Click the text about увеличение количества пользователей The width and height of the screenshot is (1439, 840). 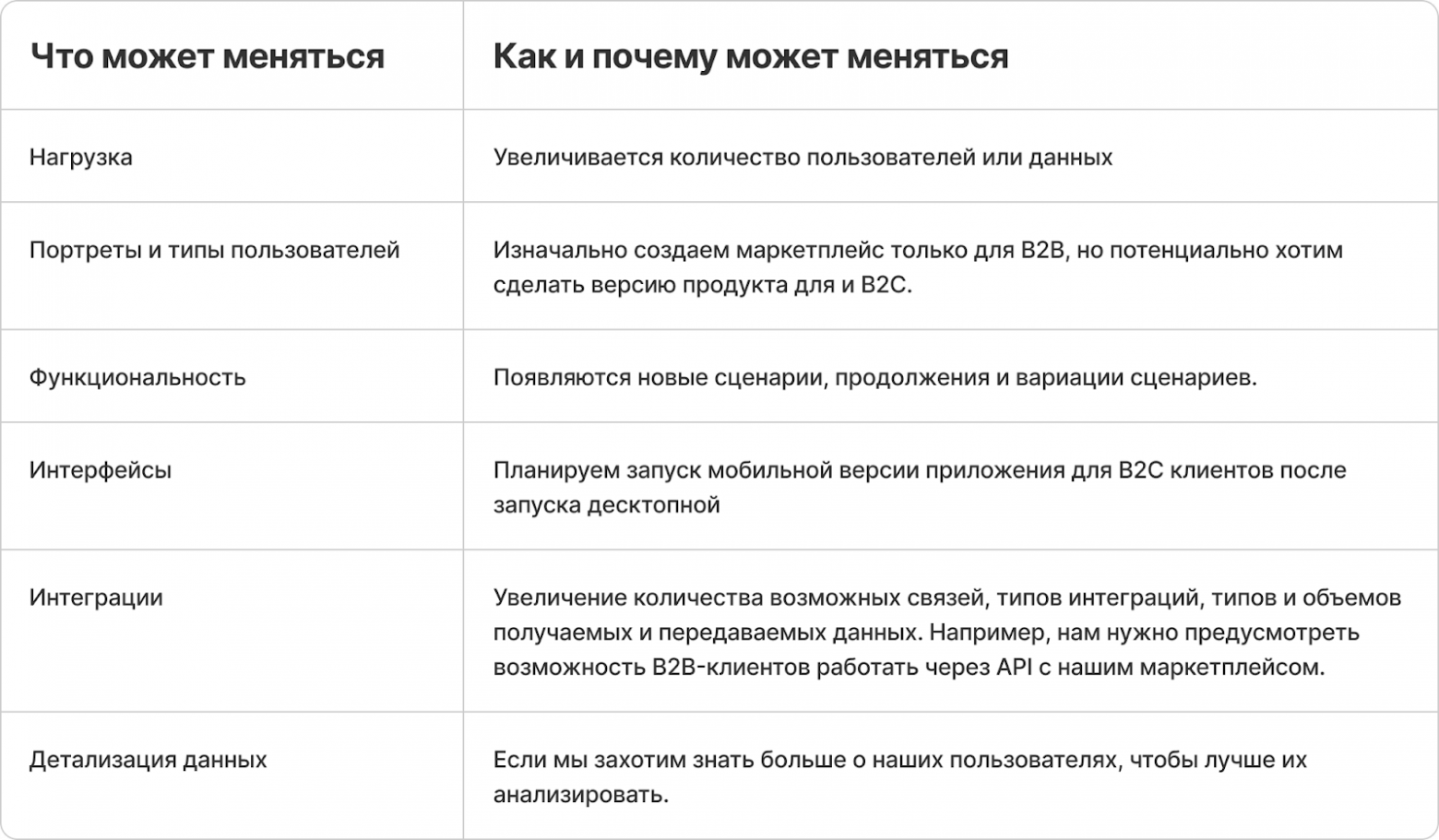(x=803, y=158)
